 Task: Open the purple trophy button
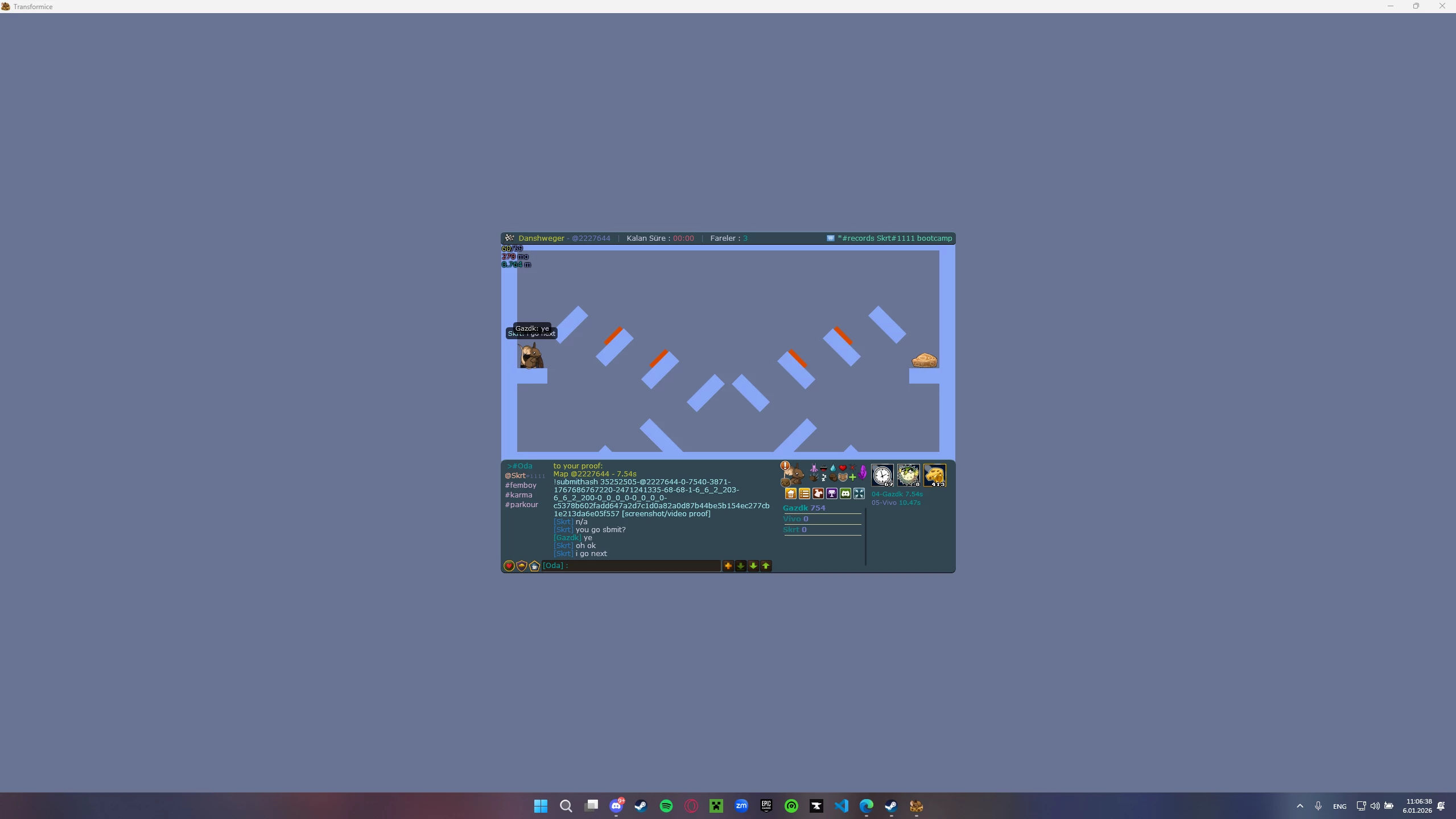click(831, 493)
